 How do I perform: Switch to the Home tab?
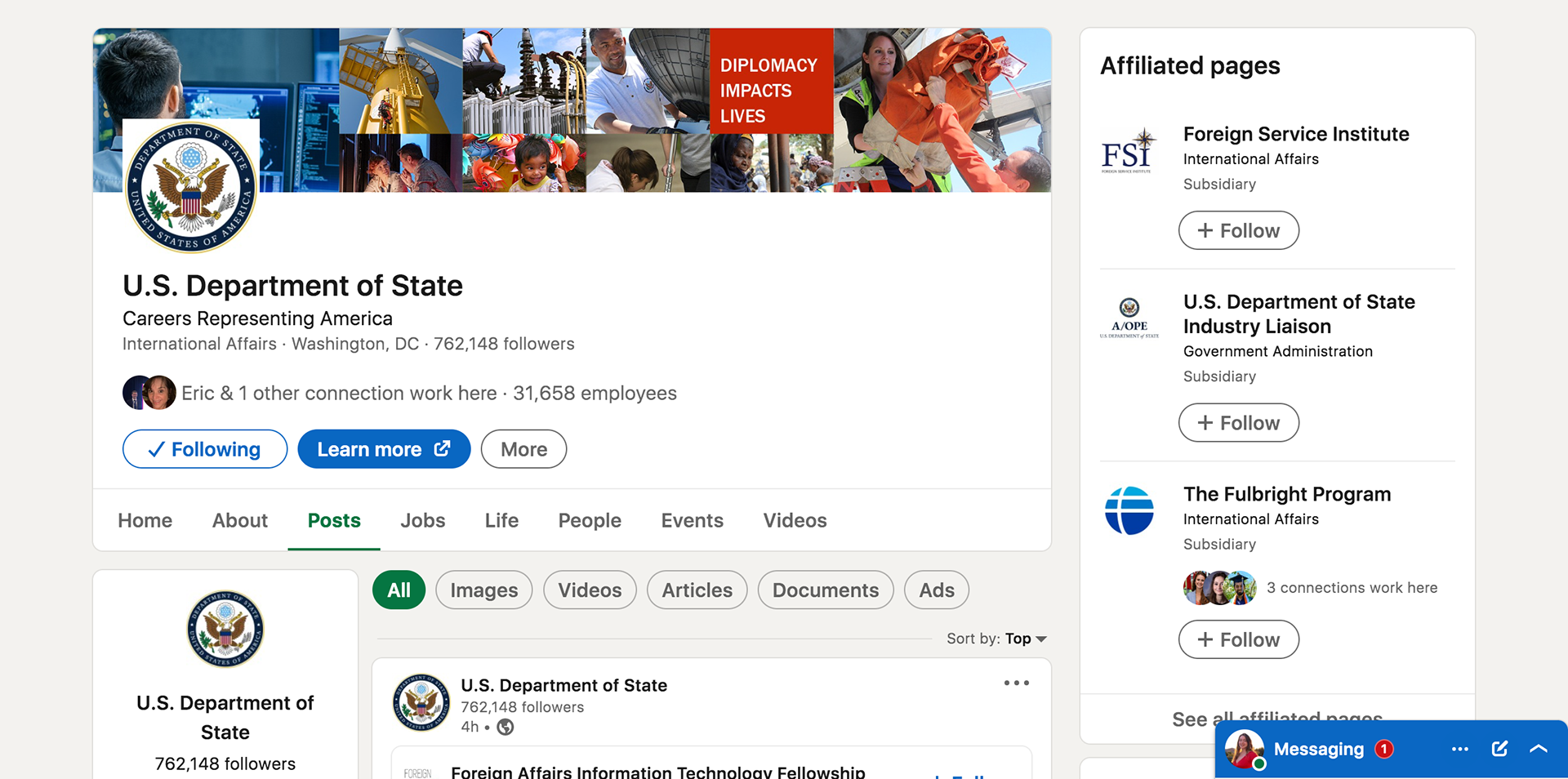coord(145,520)
